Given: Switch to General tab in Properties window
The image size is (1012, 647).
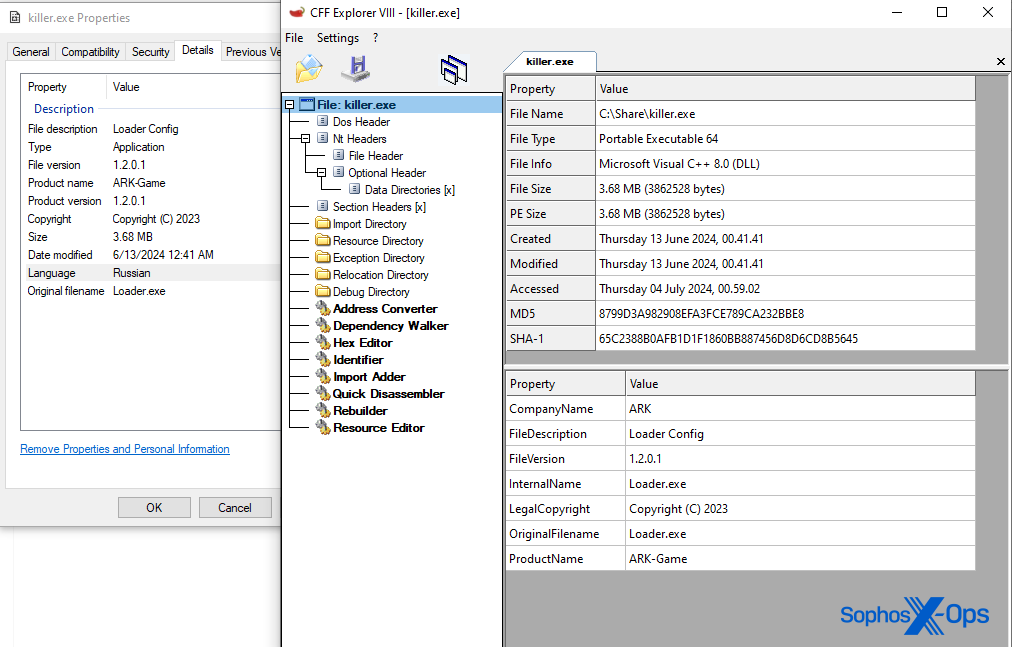Looking at the screenshot, I should tap(31, 52).
